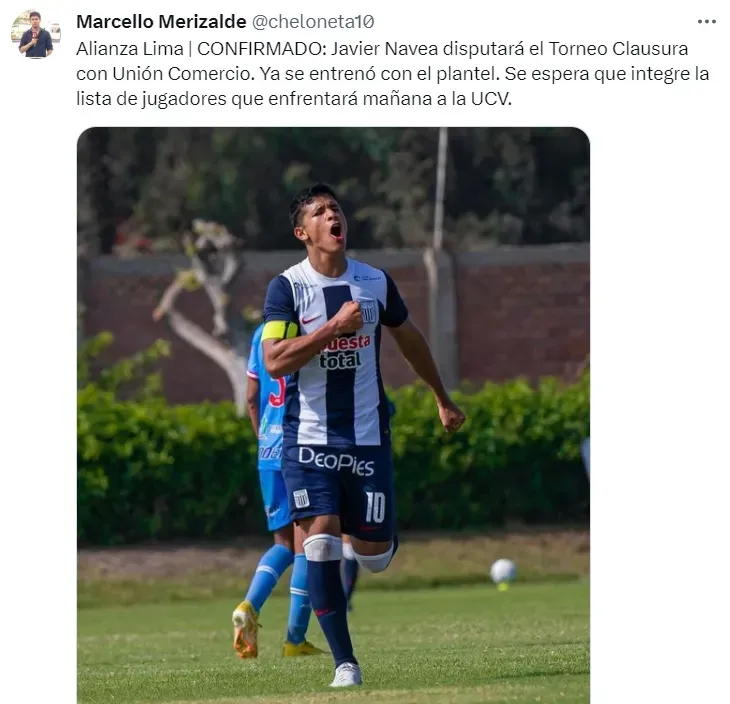Click the light-blue kit player behind
Image resolution: width=730 pixels, height=704 pixels.
click(270, 489)
